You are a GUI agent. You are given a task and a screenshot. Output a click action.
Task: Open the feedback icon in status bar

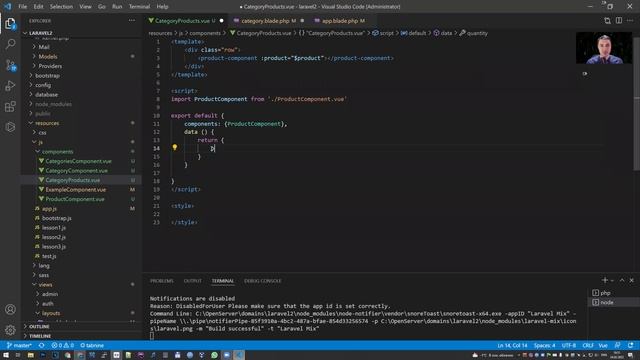[618, 345]
